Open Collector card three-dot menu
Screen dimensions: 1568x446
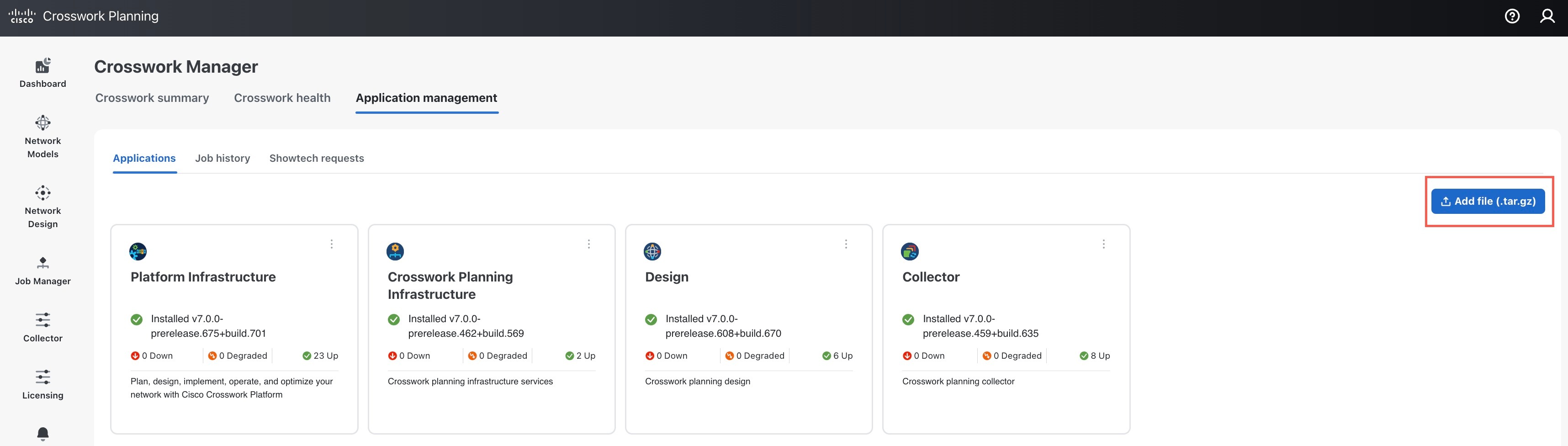(x=1103, y=244)
